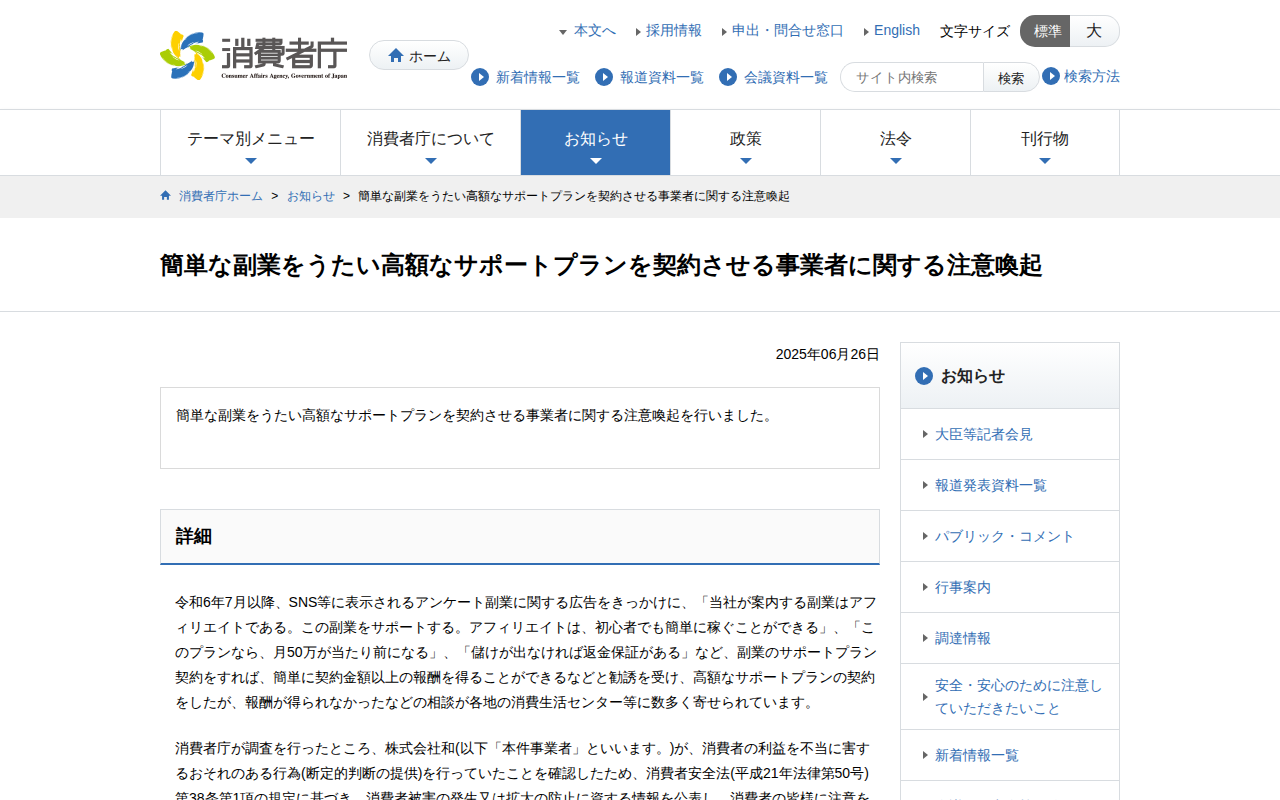This screenshot has width=1280, height=800.
Task: Open the 採用情報 link
Action: [x=674, y=31]
